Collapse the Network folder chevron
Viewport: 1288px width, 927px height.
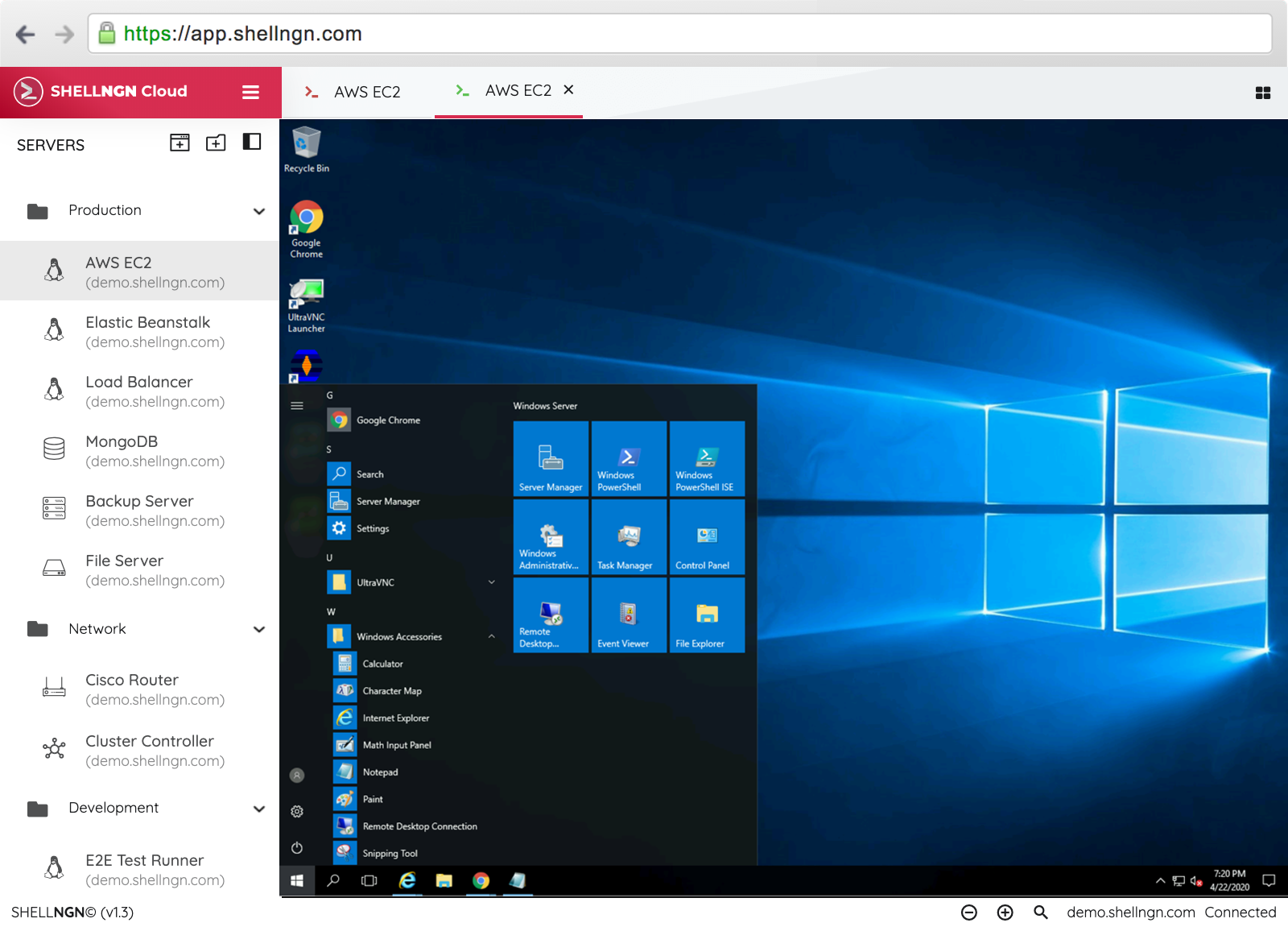click(x=259, y=629)
